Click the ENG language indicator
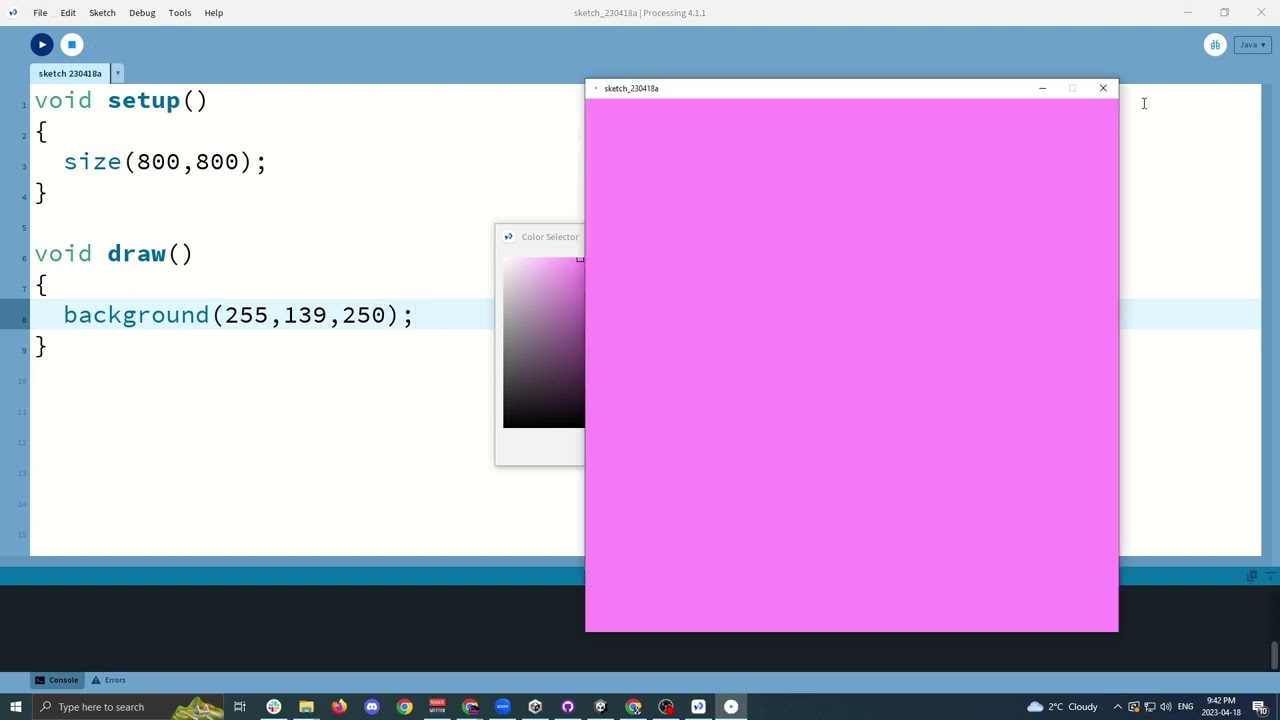This screenshot has width=1280, height=720. point(1185,707)
